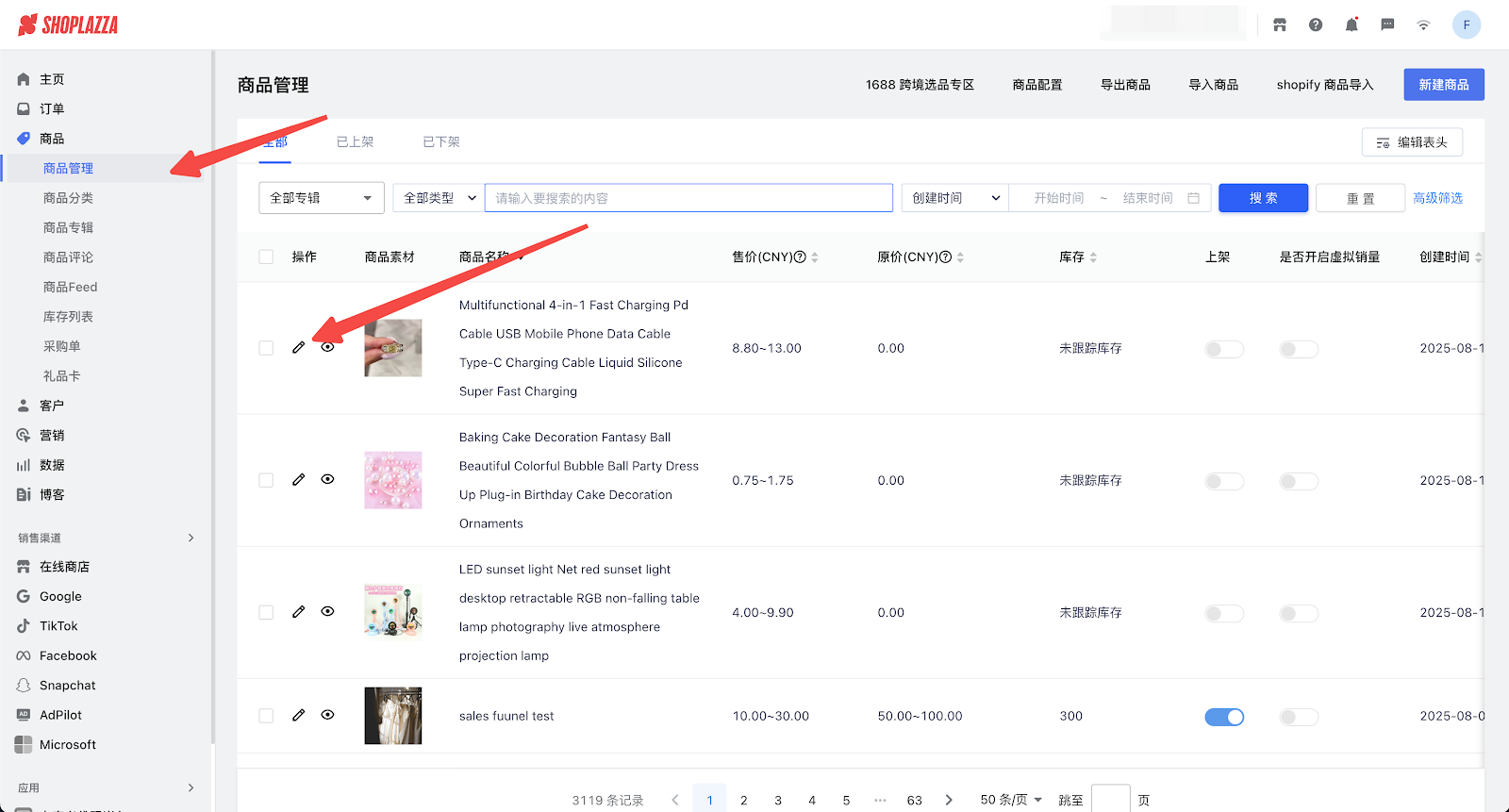Check the LED sunset light row
Screen dimensions: 1509x812
(x=266, y=612)
